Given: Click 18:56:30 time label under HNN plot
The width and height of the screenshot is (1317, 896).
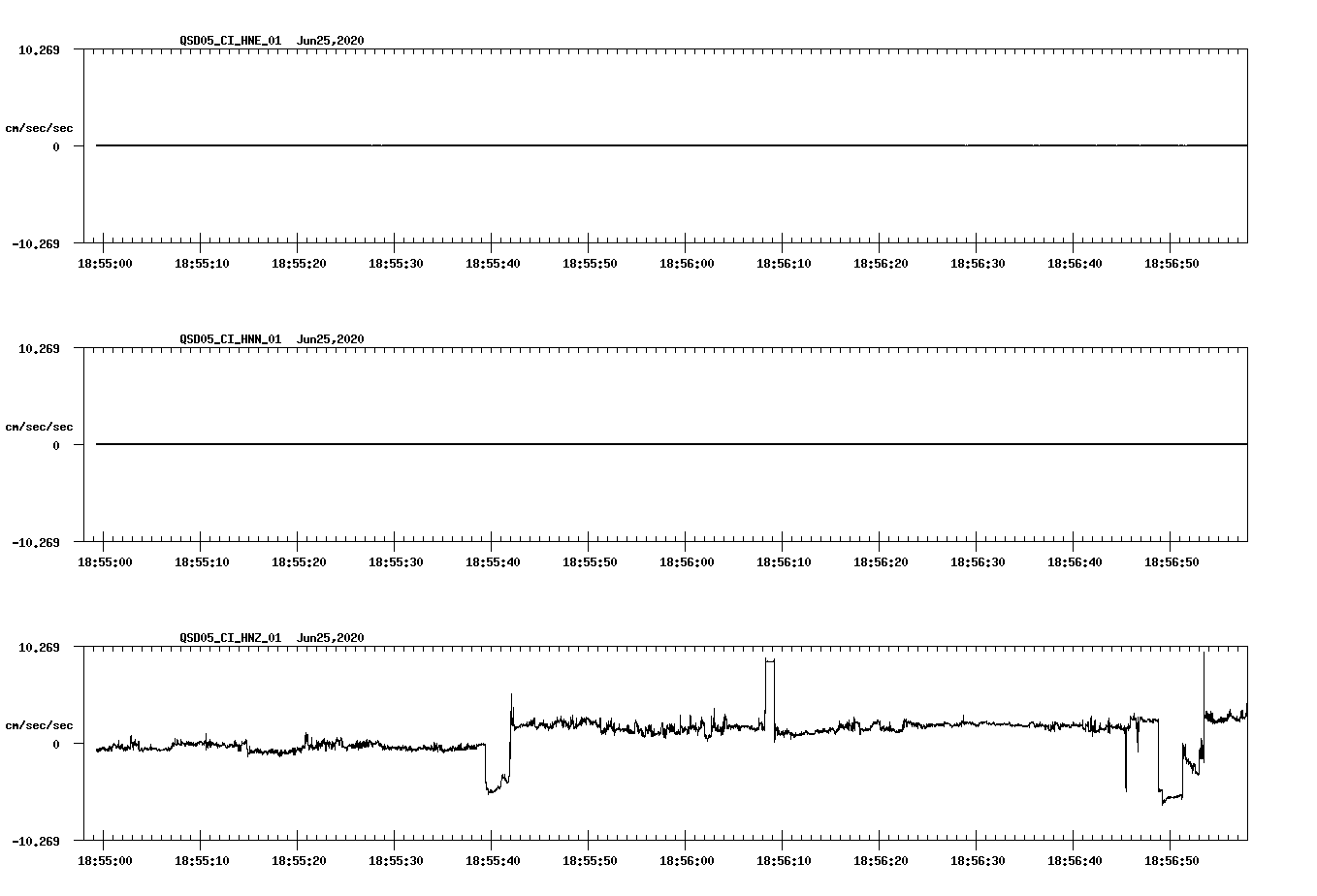Looking at the screenshot, I should click(978, 562).
